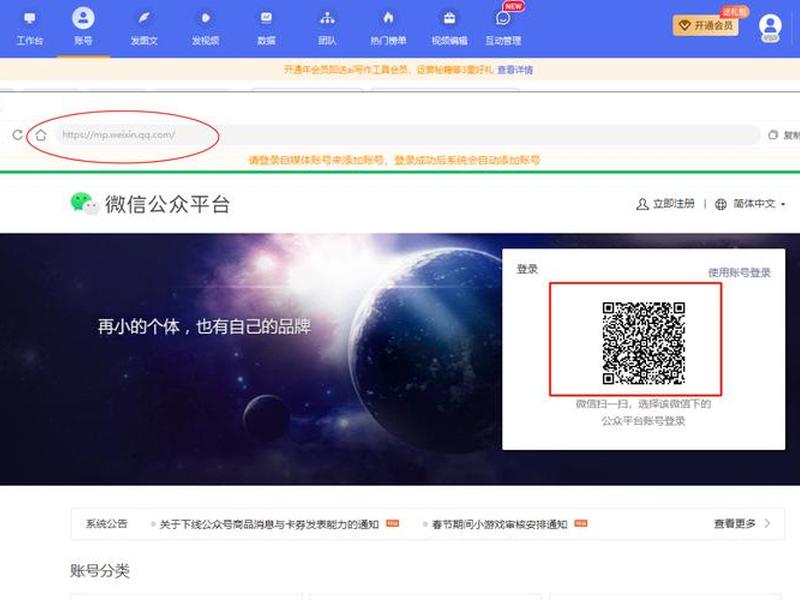Screen dimensions: 800x600
Task: Click the 立即注册 register link
Action: pos(665,204)
